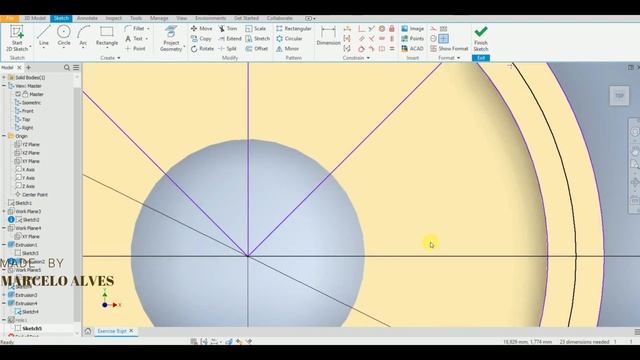
Task: Select the Copy tool
Action: (x=201, y=38)
